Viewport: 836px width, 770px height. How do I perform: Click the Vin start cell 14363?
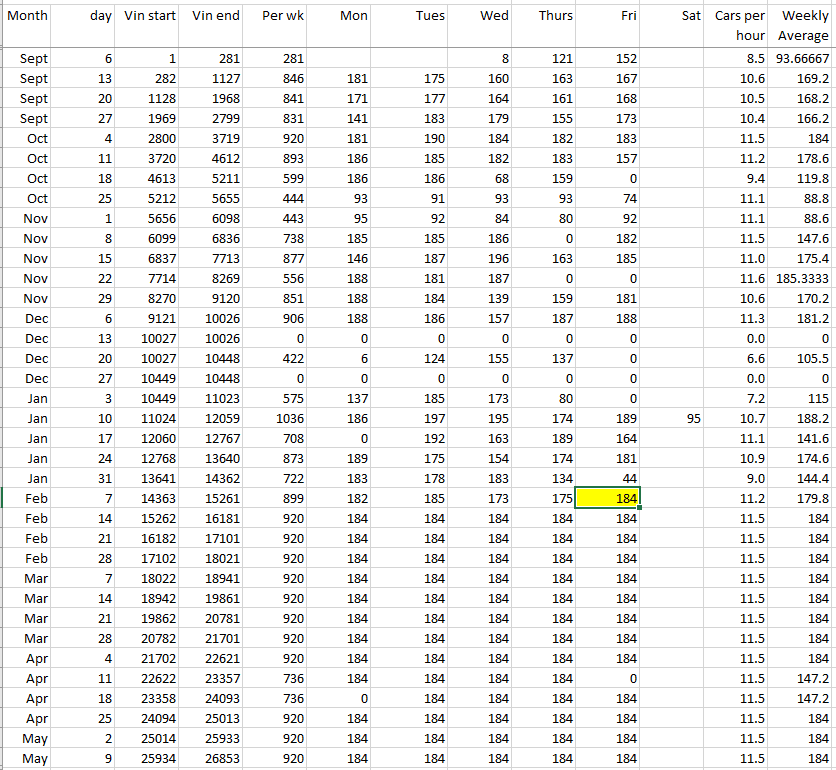click(148, 498)
